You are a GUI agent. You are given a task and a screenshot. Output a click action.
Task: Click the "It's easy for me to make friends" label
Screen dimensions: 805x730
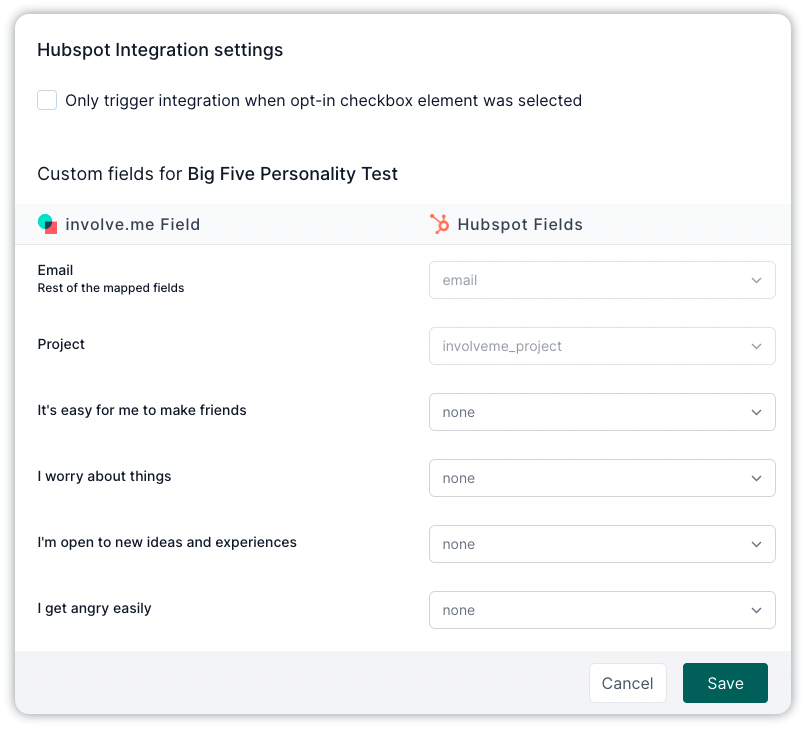[142, 410]
